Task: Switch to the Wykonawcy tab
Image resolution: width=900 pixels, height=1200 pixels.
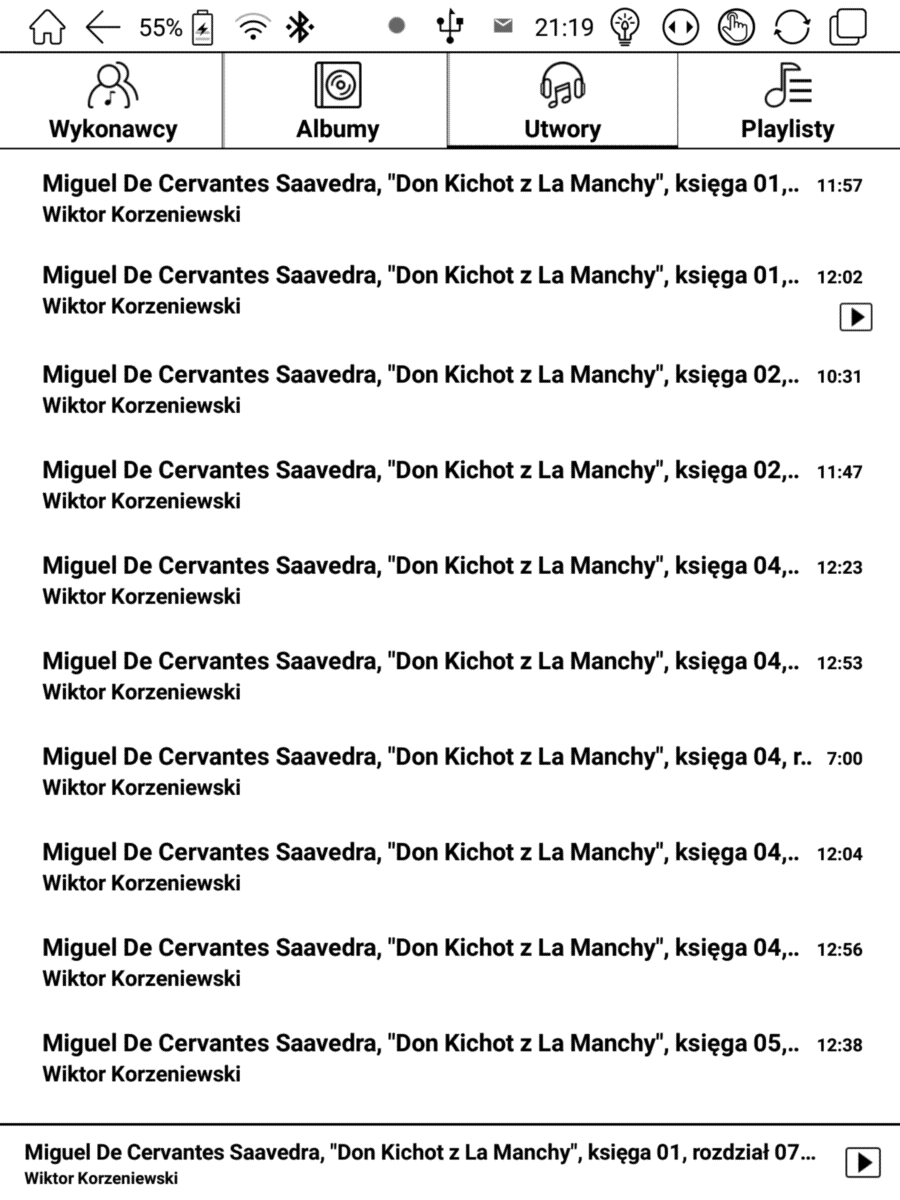Action: pyautogui.click(x=113, y=100)
